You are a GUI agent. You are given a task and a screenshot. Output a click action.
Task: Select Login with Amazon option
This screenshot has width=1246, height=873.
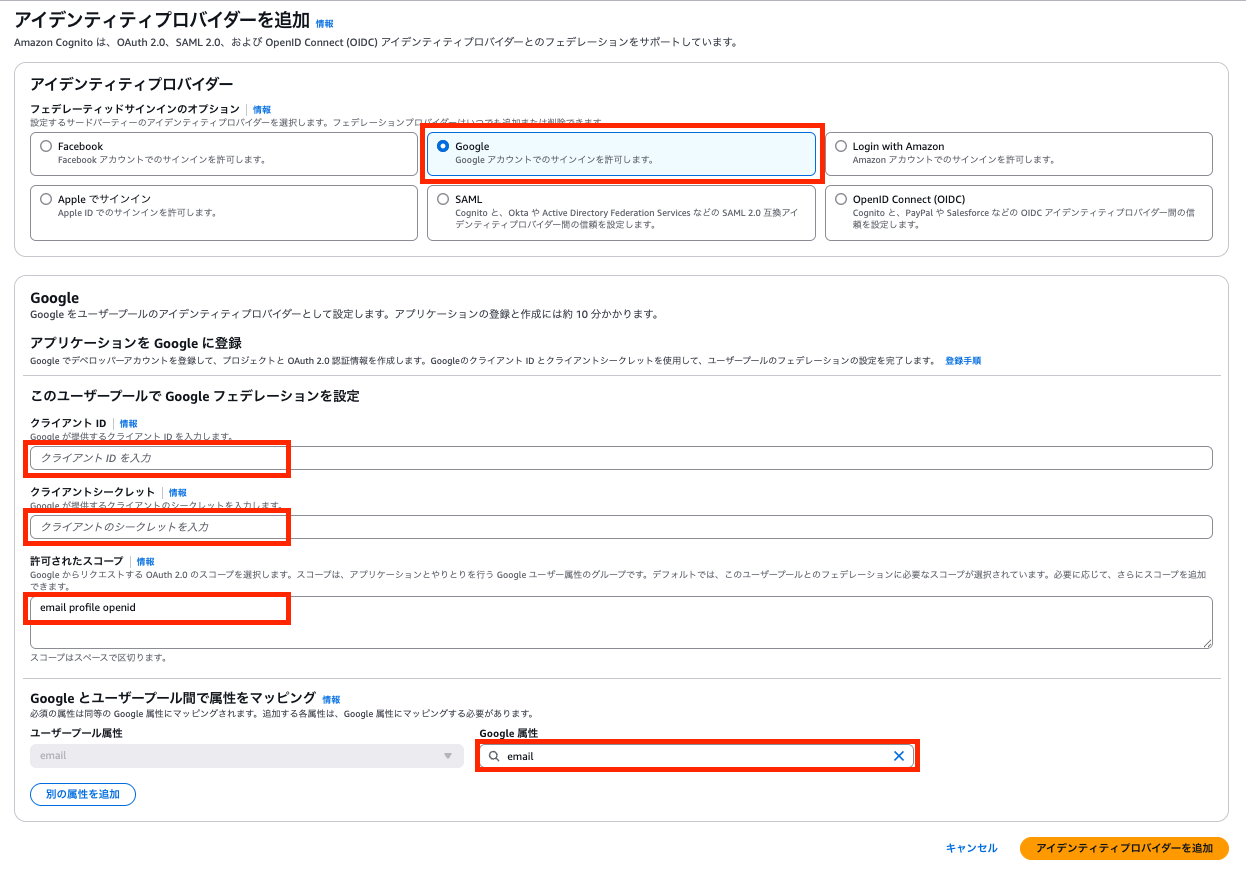841,146
